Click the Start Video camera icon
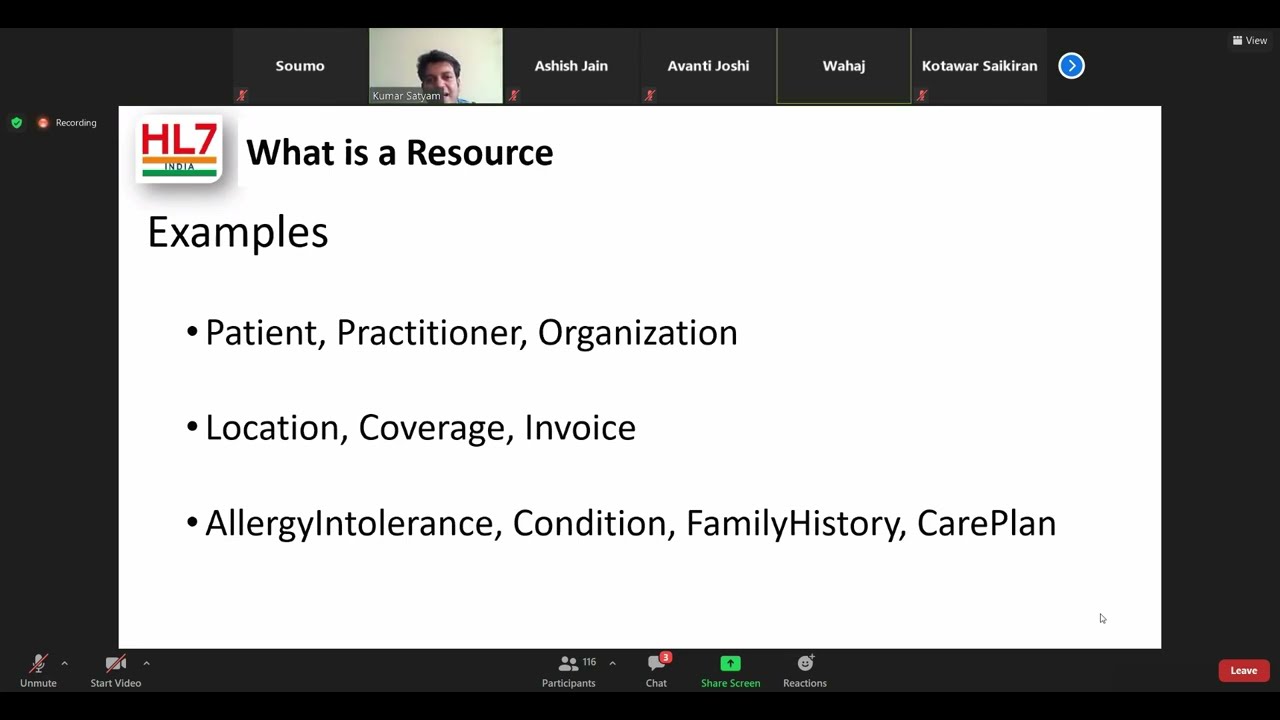The height and width of the screenshot is (720, 1280). pyautogui.click(x=116, y=663)
